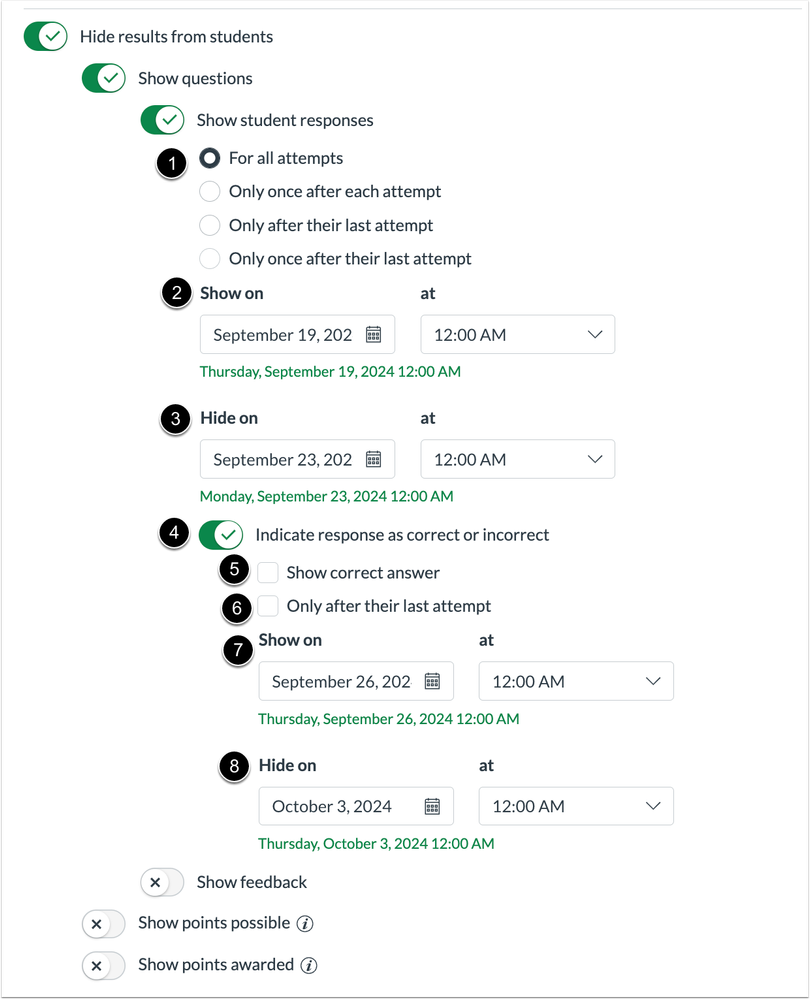The height and width of the screenshot is (999, 810).
Task: Click info icon beside Show points possible
Action: click(x=306, y=924)
